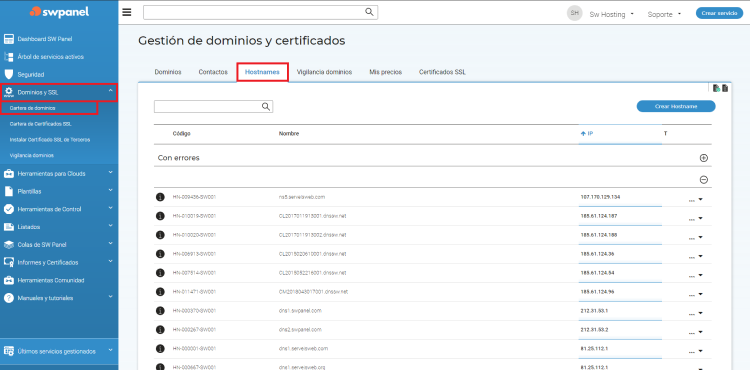This screenshot has width=750, height=370.
Task: Click info icon for HN-011471-SW001 row
Action: tap(160, 292)
